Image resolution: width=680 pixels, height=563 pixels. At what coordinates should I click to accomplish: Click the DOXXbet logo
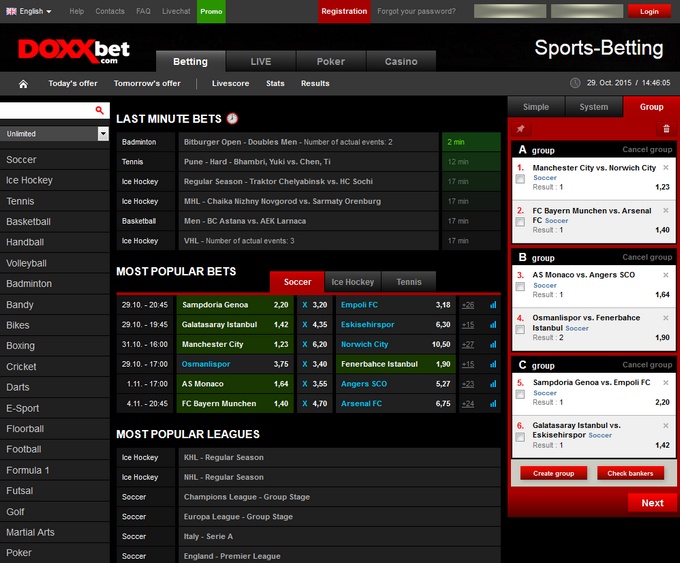(74, 51)
